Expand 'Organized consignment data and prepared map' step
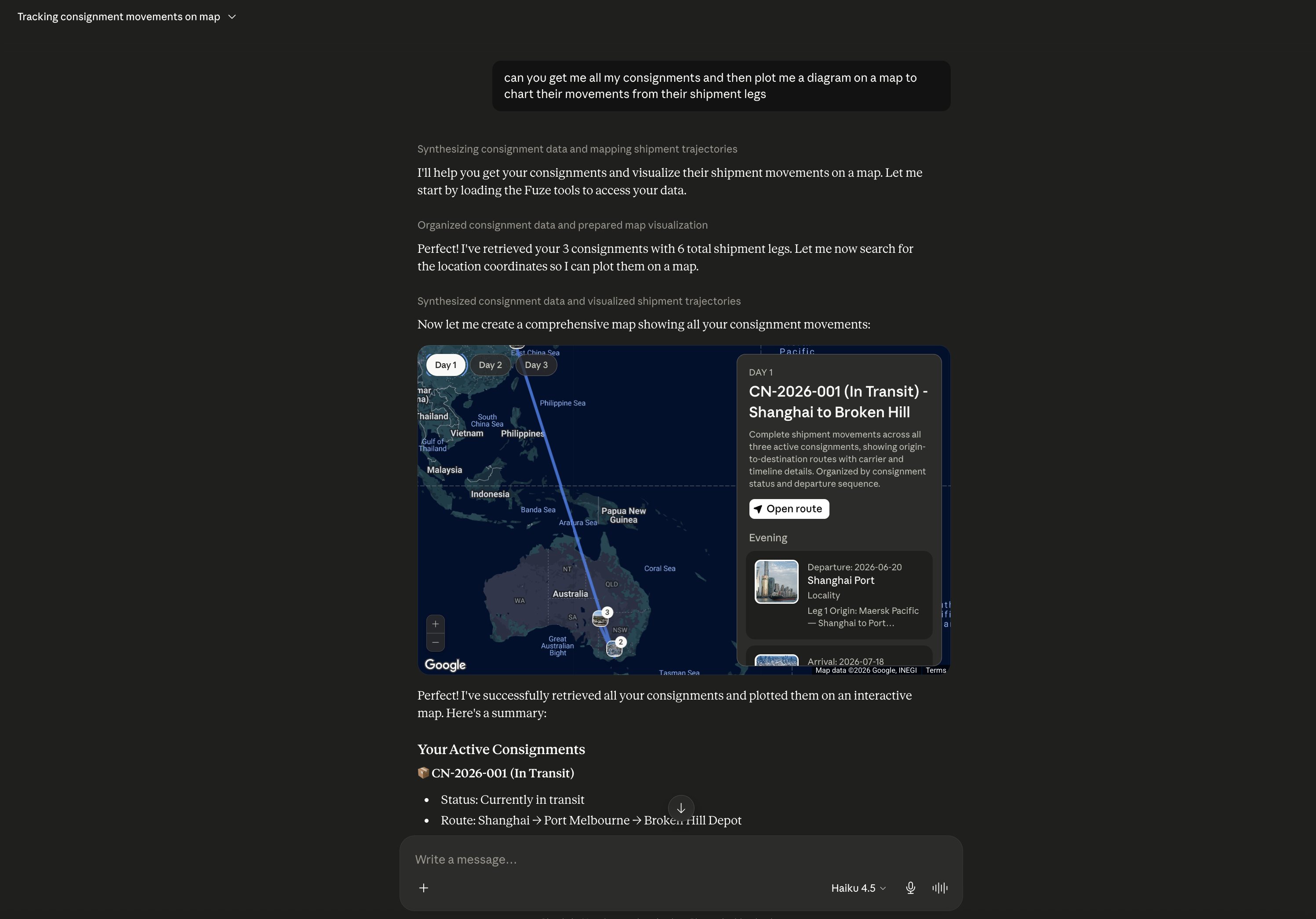This screenshot has height=919, width=1316. [x=562, y=225]
